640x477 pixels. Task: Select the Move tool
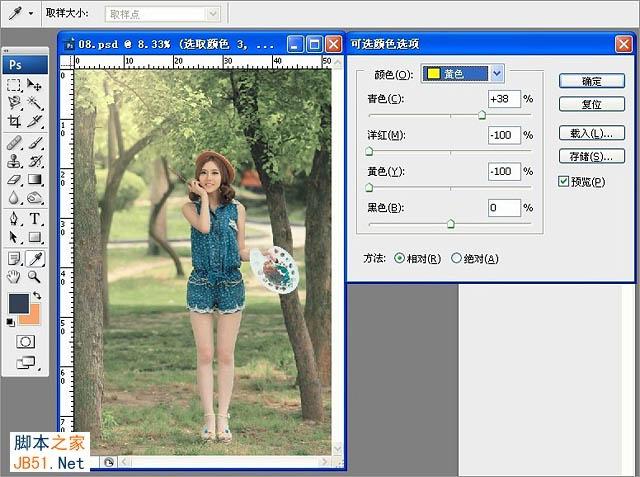click(x=35, y=85)
